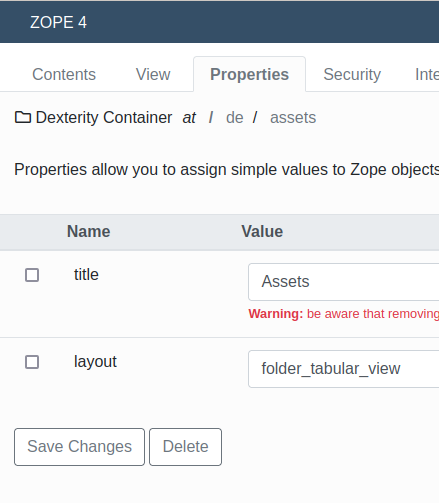The image size is (439, 503).
Task: Navigate to root via first breadcrumb slash
Action: point(211,117)
